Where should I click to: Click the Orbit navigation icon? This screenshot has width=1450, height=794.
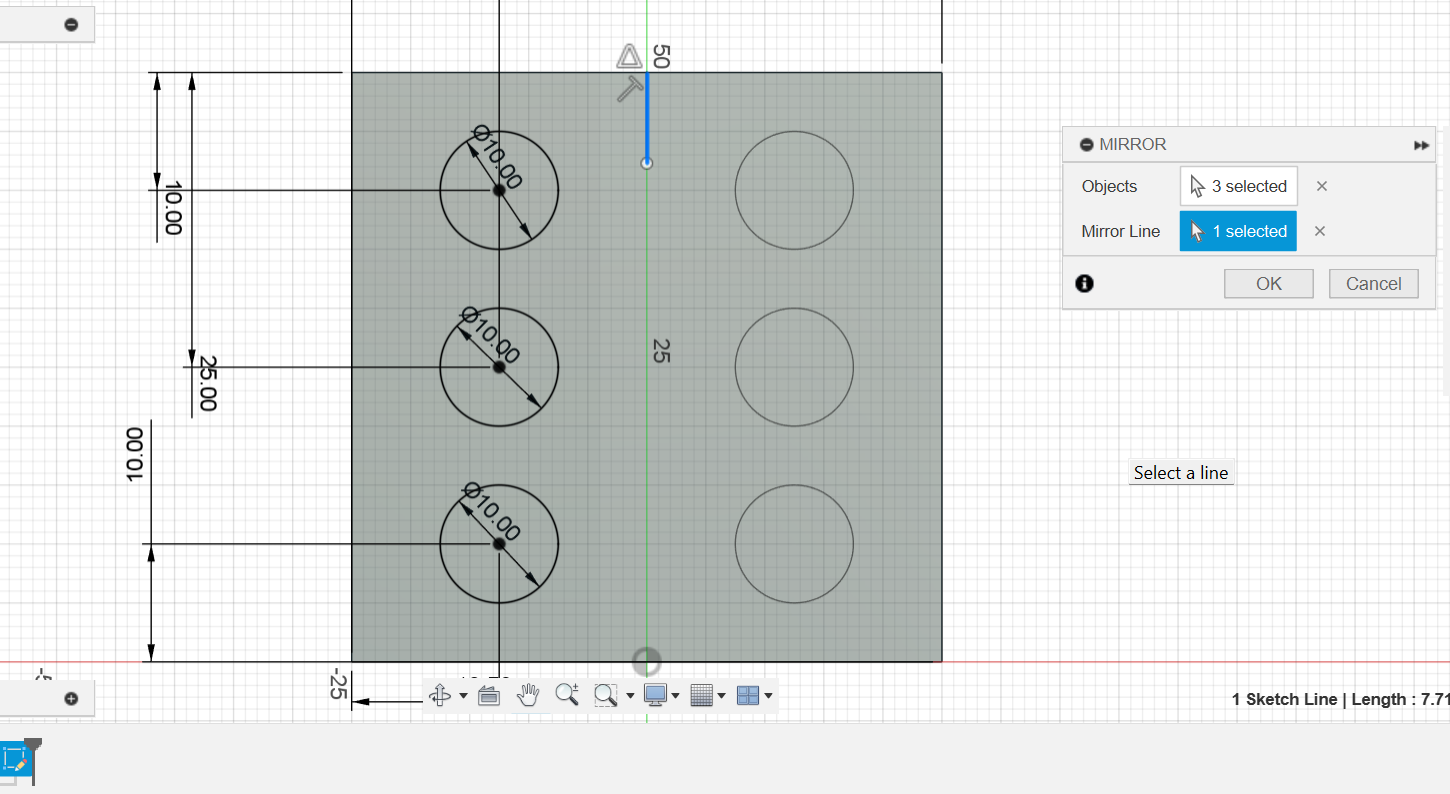click(x=440, y=695)
